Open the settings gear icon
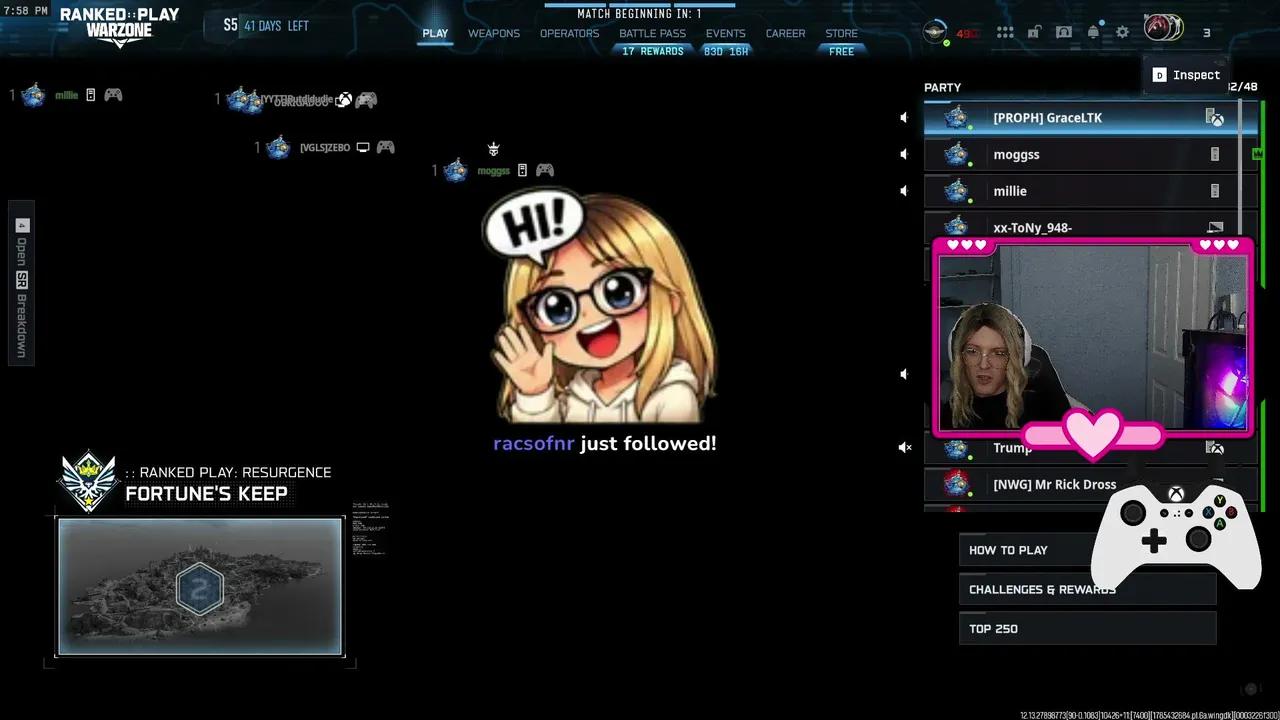Image resolution: width=1280 pixels, height=720 pixels. [1122, 32]
